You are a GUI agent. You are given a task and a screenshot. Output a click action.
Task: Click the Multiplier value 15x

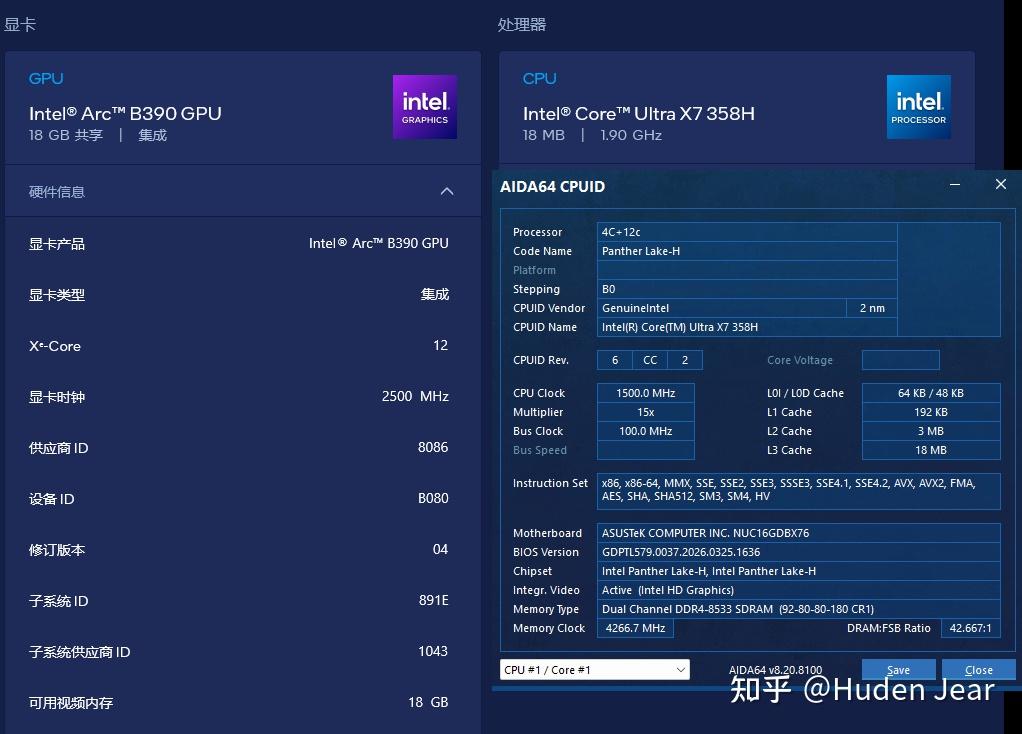(645, 412)
